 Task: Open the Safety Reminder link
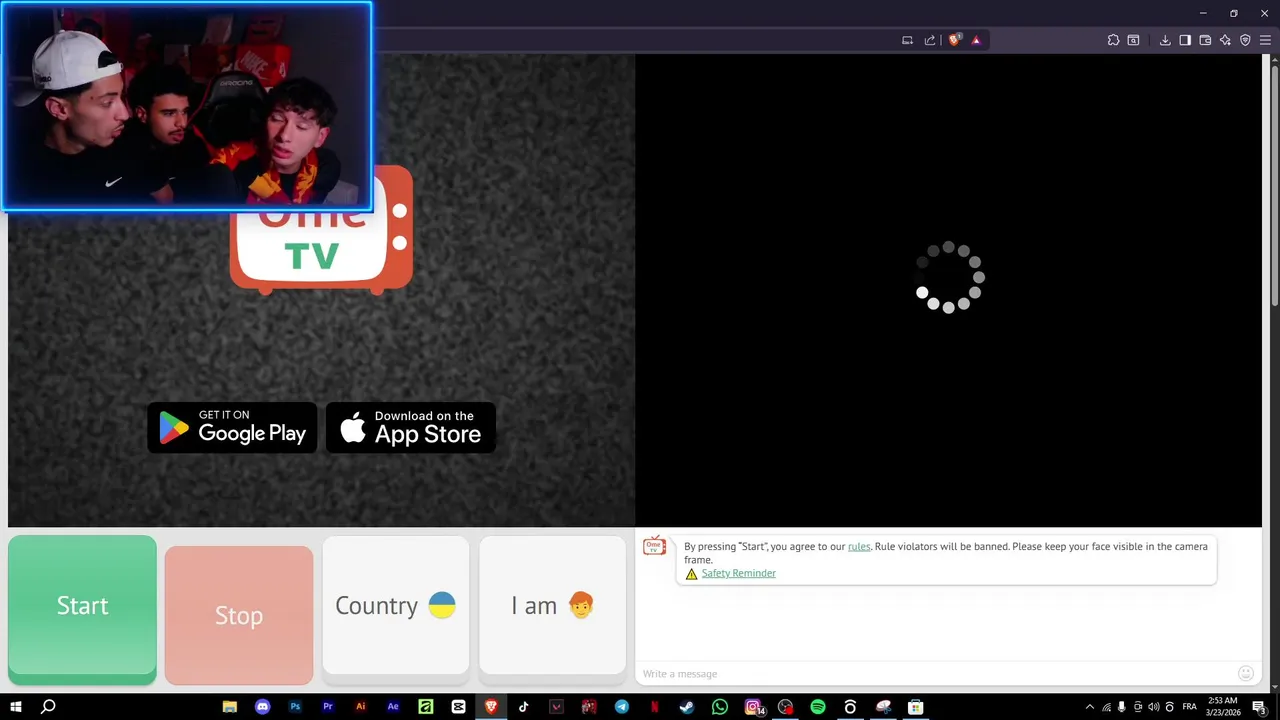[738, 573]
